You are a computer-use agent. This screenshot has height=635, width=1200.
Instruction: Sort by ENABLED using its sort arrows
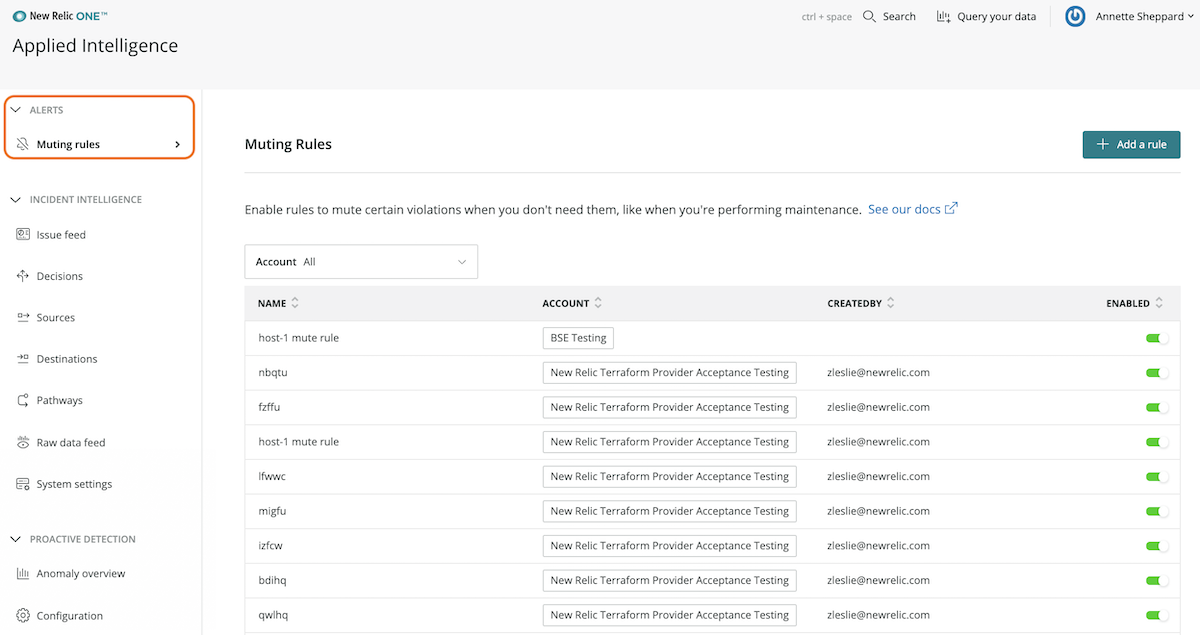1159,303
